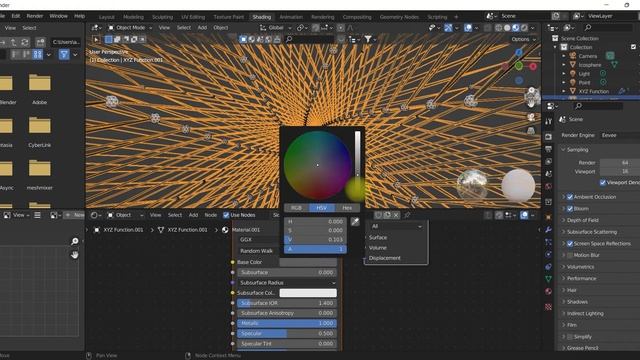
Task: Click the H hue value field
Action: 315,222
